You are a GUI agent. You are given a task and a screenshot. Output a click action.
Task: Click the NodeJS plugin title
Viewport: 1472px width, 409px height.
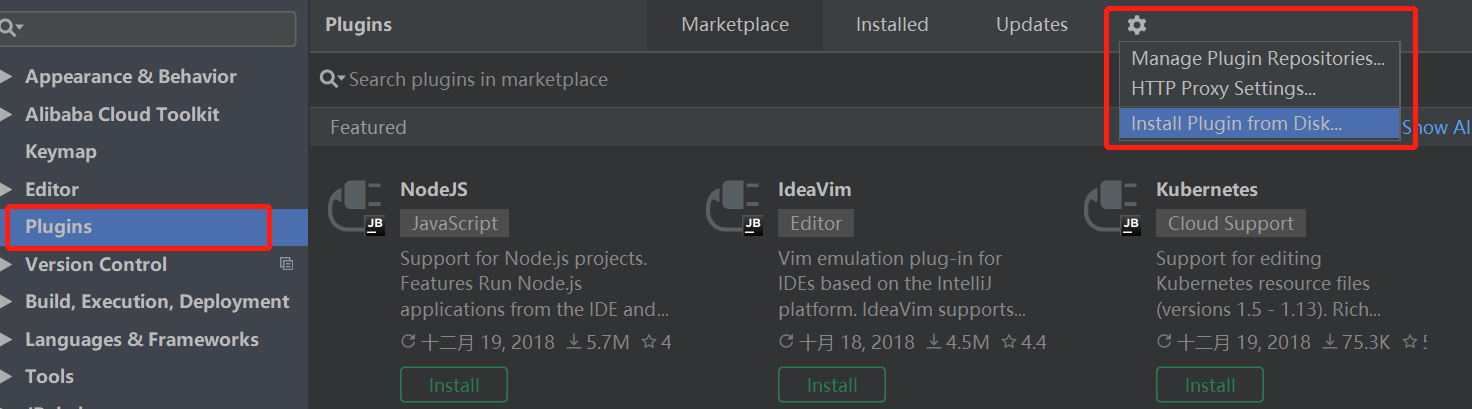click(434, 189)
